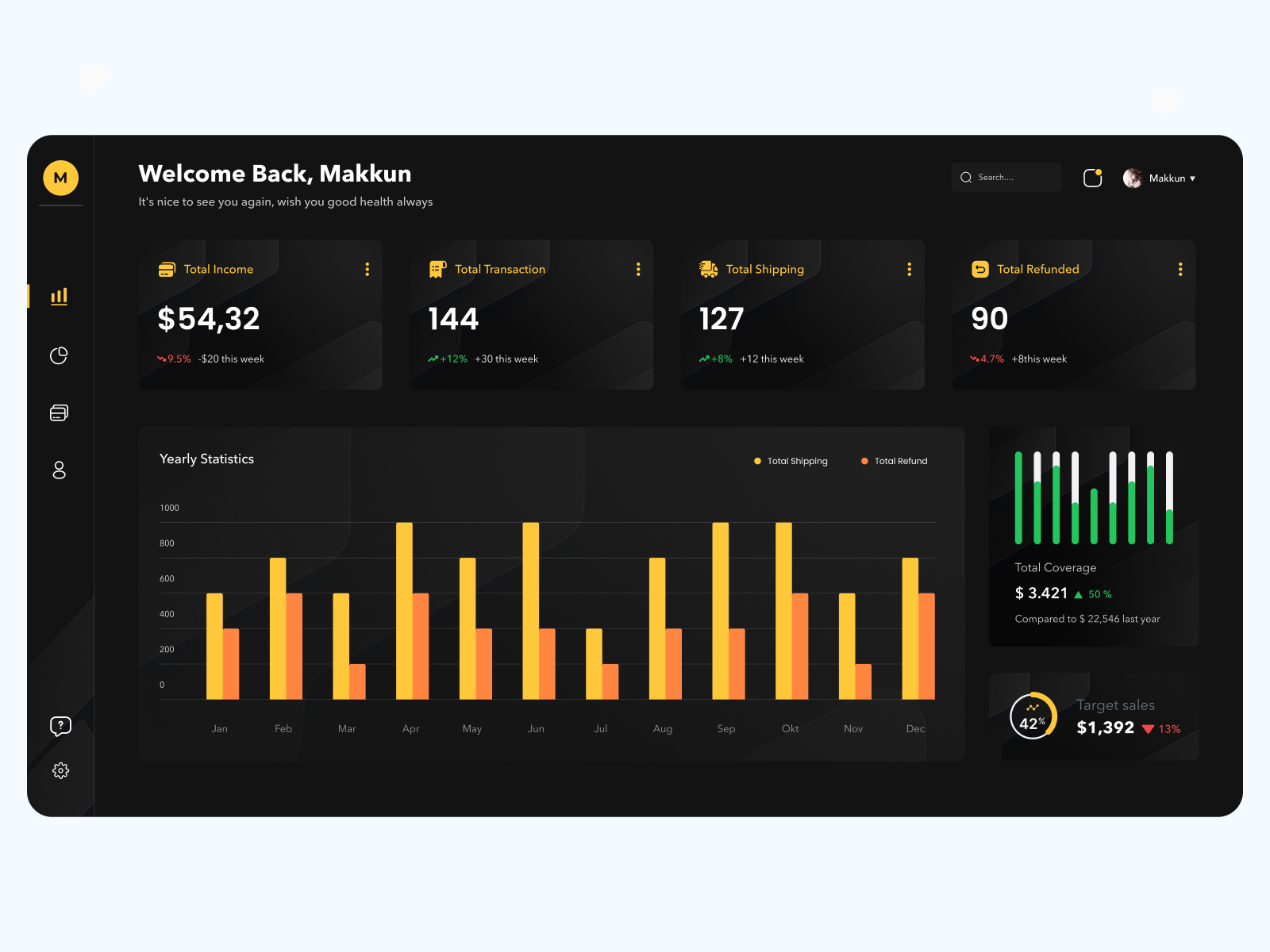Click the first green coverage bar
Image resolution: width=1270 pixels, height=952 pixels.
click(x=1018, y=498)
